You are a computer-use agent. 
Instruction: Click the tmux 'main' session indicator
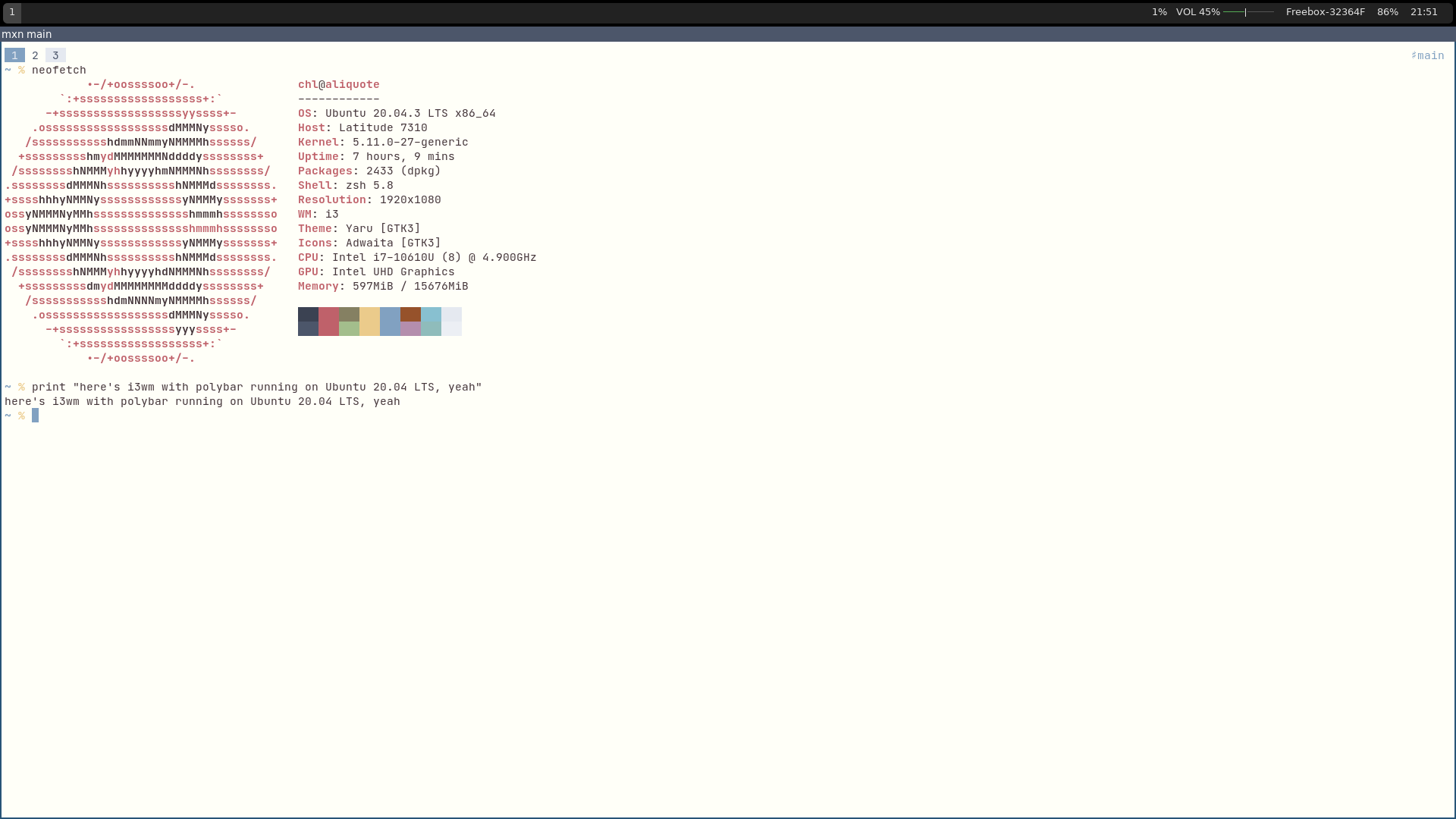click(1427, 55)
